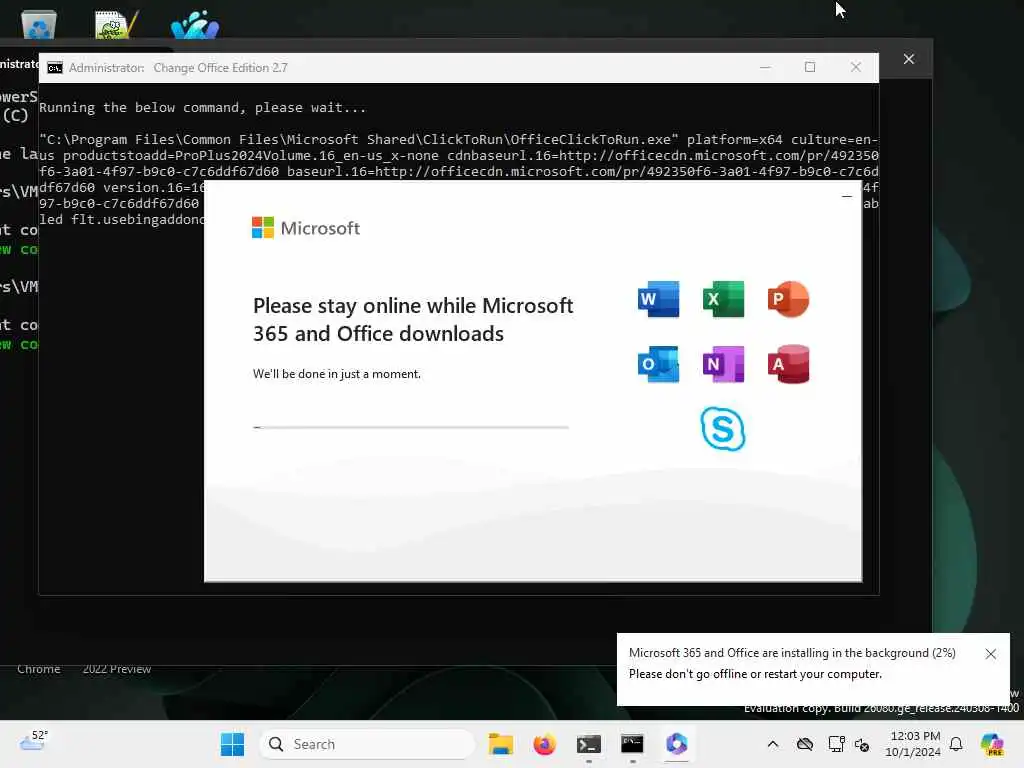Maximize the Change Office Edition window
Viewport: 1024px width, 768px height.
click(x=810, y=67)
